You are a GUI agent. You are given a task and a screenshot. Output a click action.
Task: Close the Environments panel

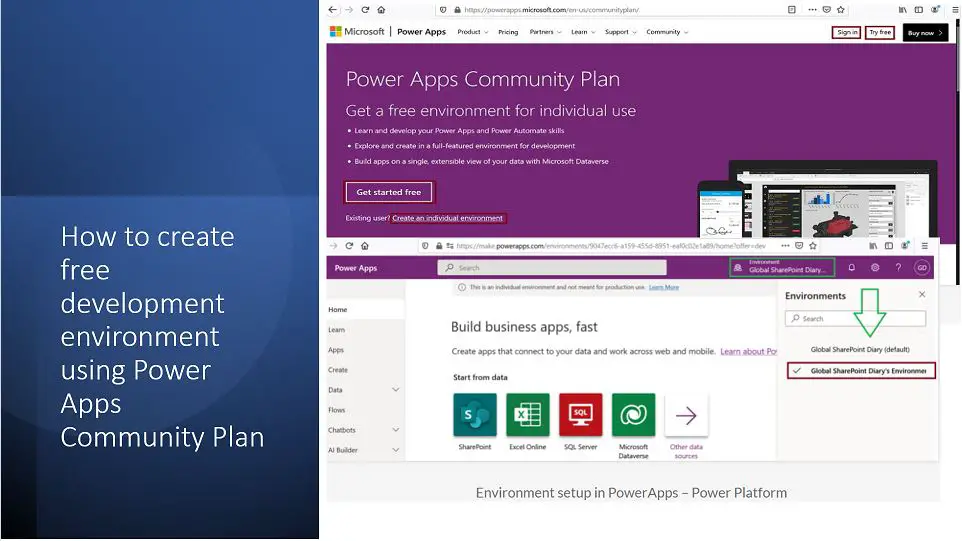pyautogui.click(x=922, y=294)
